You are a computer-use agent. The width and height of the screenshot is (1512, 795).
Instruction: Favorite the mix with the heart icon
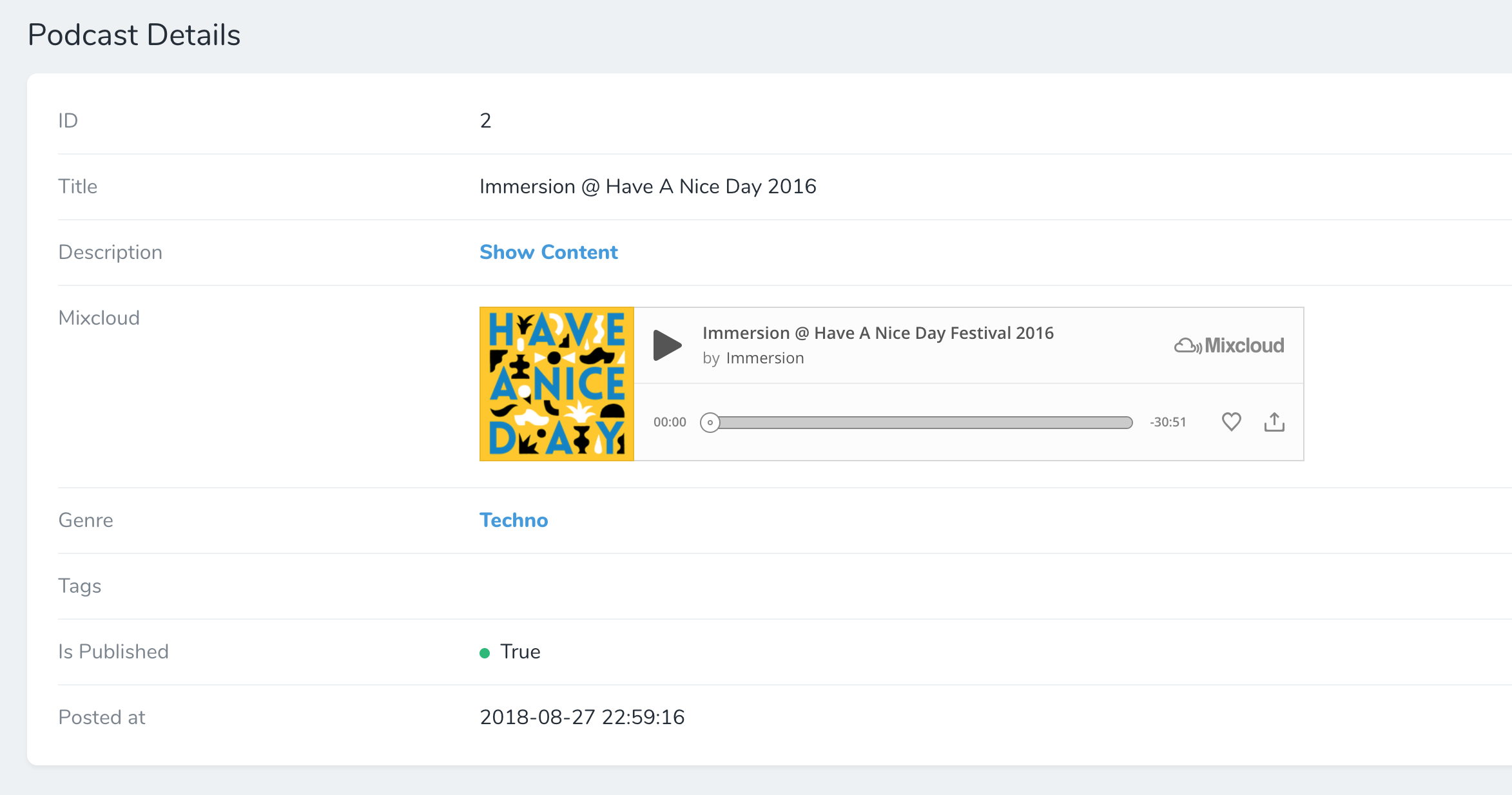1231,422
